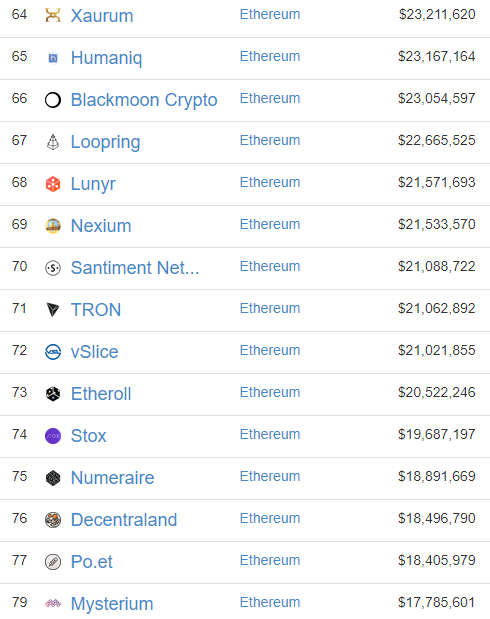
Task: Click the Ethereum platform link for TRON
Action: coord(270,308)
